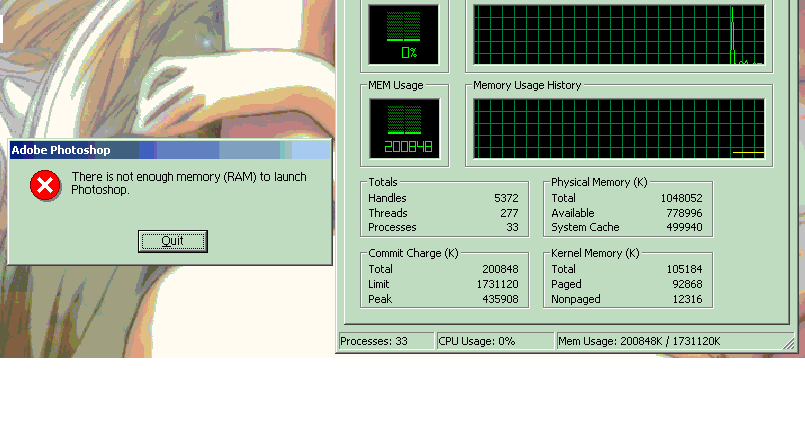Click the Memory Usage History group label
This screenshot has height=432, width=805.
[x=527, y=85]
